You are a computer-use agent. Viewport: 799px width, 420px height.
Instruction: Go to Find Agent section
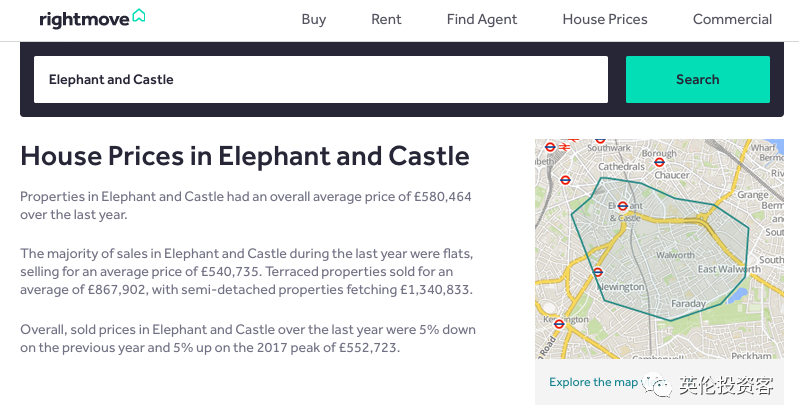coord(482,19)
